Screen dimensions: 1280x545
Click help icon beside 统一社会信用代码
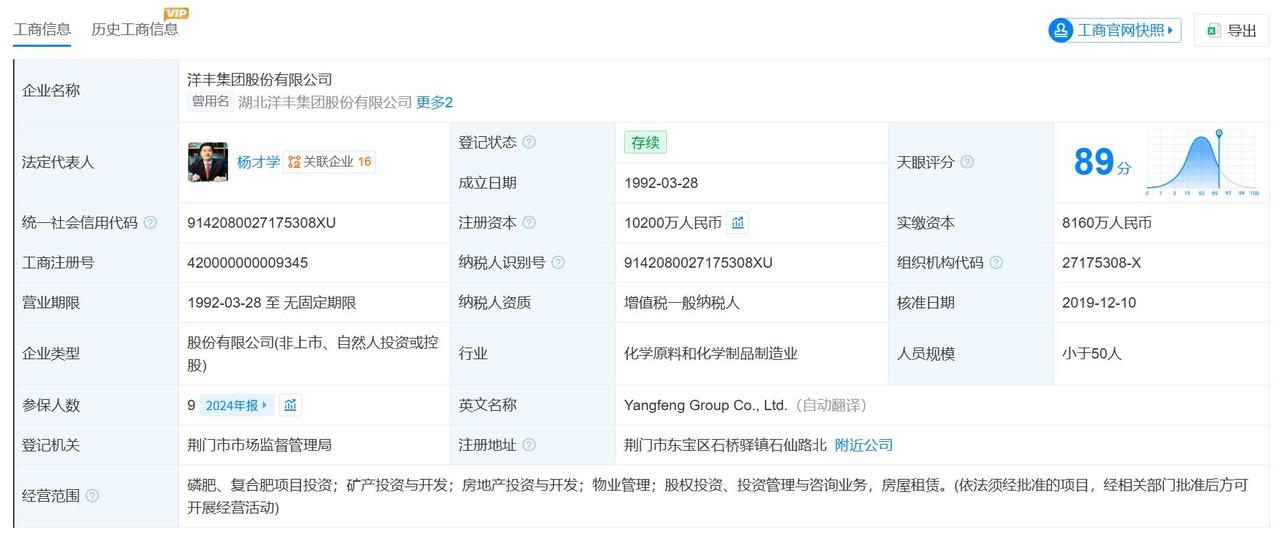tap(150, 223)
